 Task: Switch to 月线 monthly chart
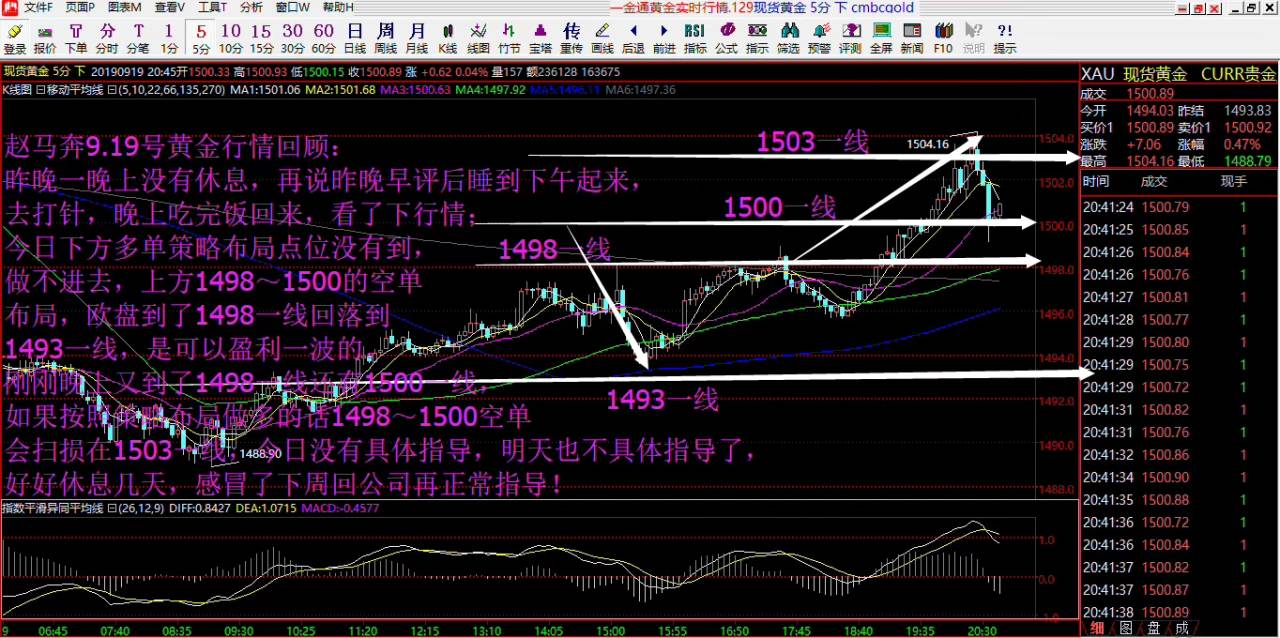point(417,38)
